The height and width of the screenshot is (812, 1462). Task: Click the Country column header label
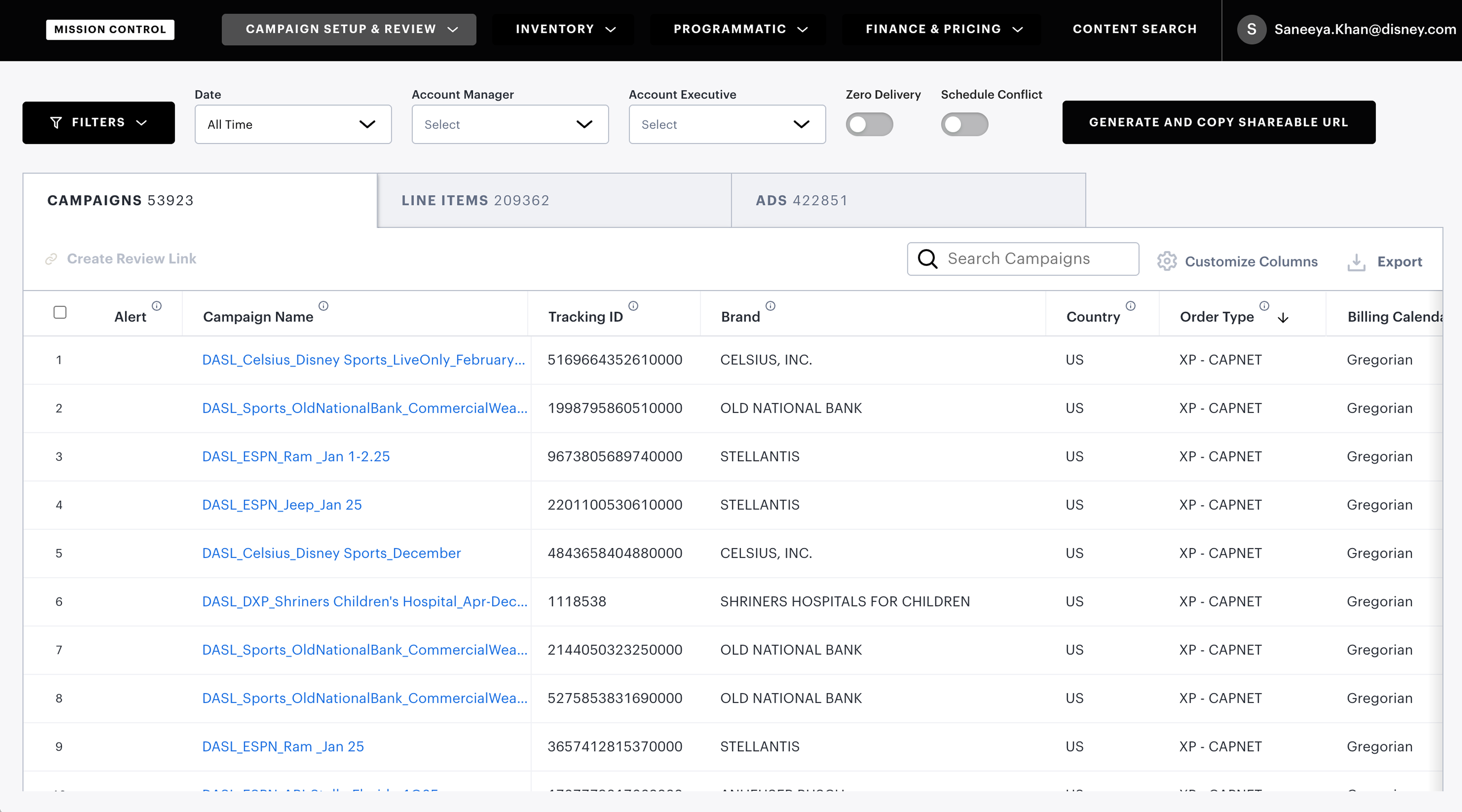pos(1093,317)
